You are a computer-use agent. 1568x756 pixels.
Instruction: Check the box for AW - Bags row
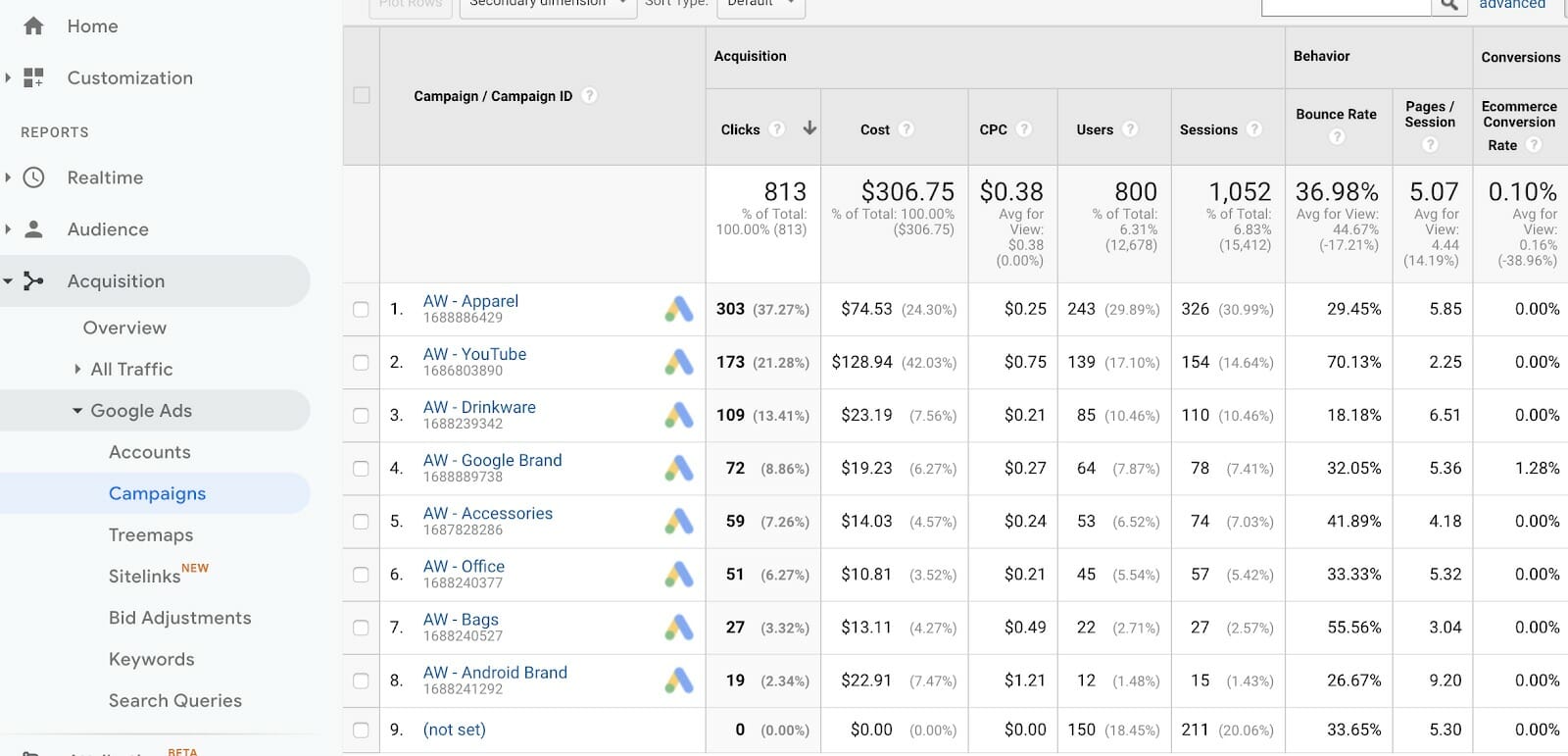pos(362,628)
